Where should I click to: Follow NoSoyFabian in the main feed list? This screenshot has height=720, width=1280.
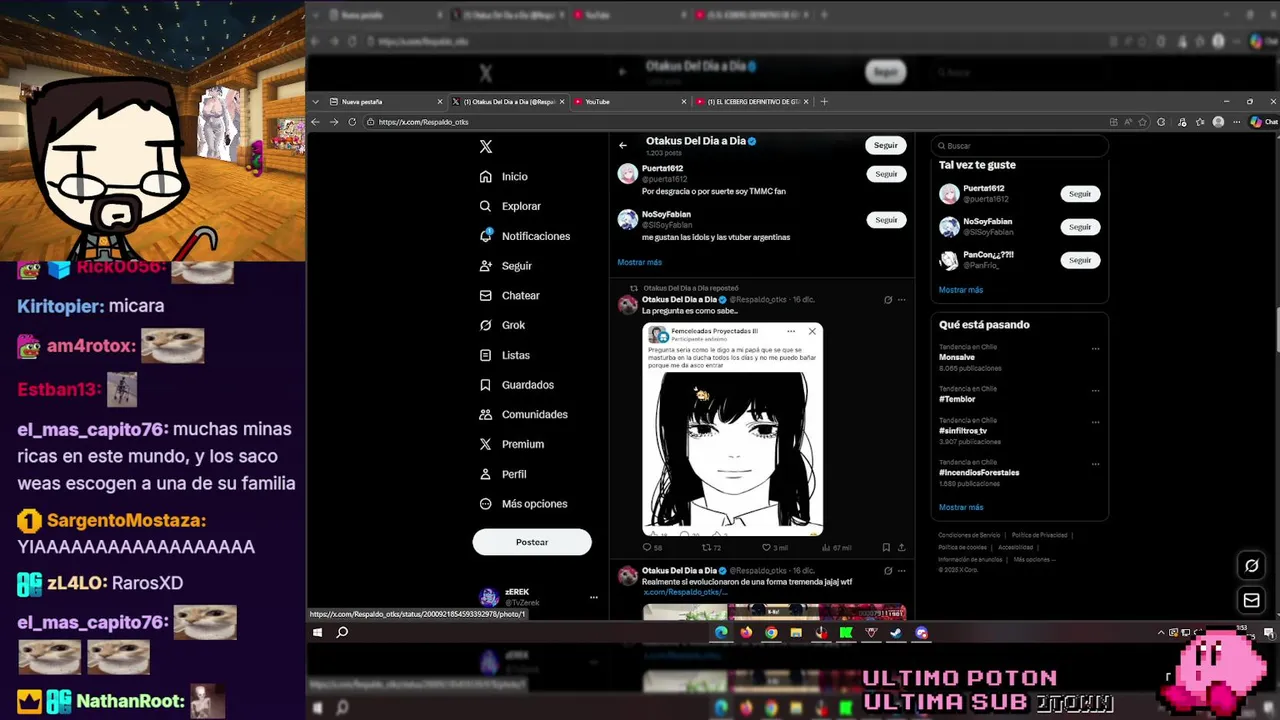pos(886,220)
